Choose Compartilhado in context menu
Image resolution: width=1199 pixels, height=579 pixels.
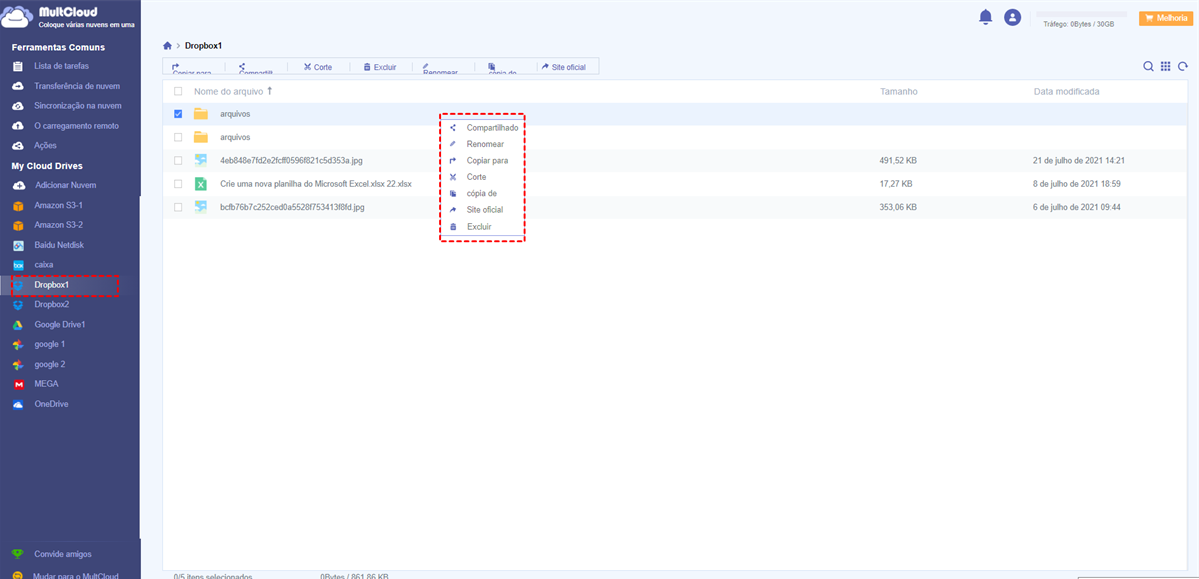[x=492, y=128]
